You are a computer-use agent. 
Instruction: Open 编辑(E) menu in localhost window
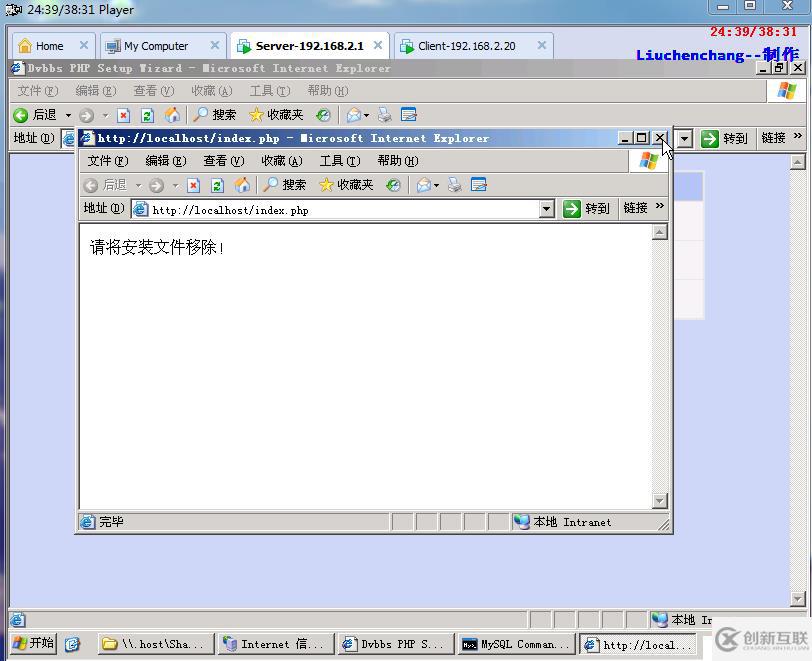click(166, 161)
